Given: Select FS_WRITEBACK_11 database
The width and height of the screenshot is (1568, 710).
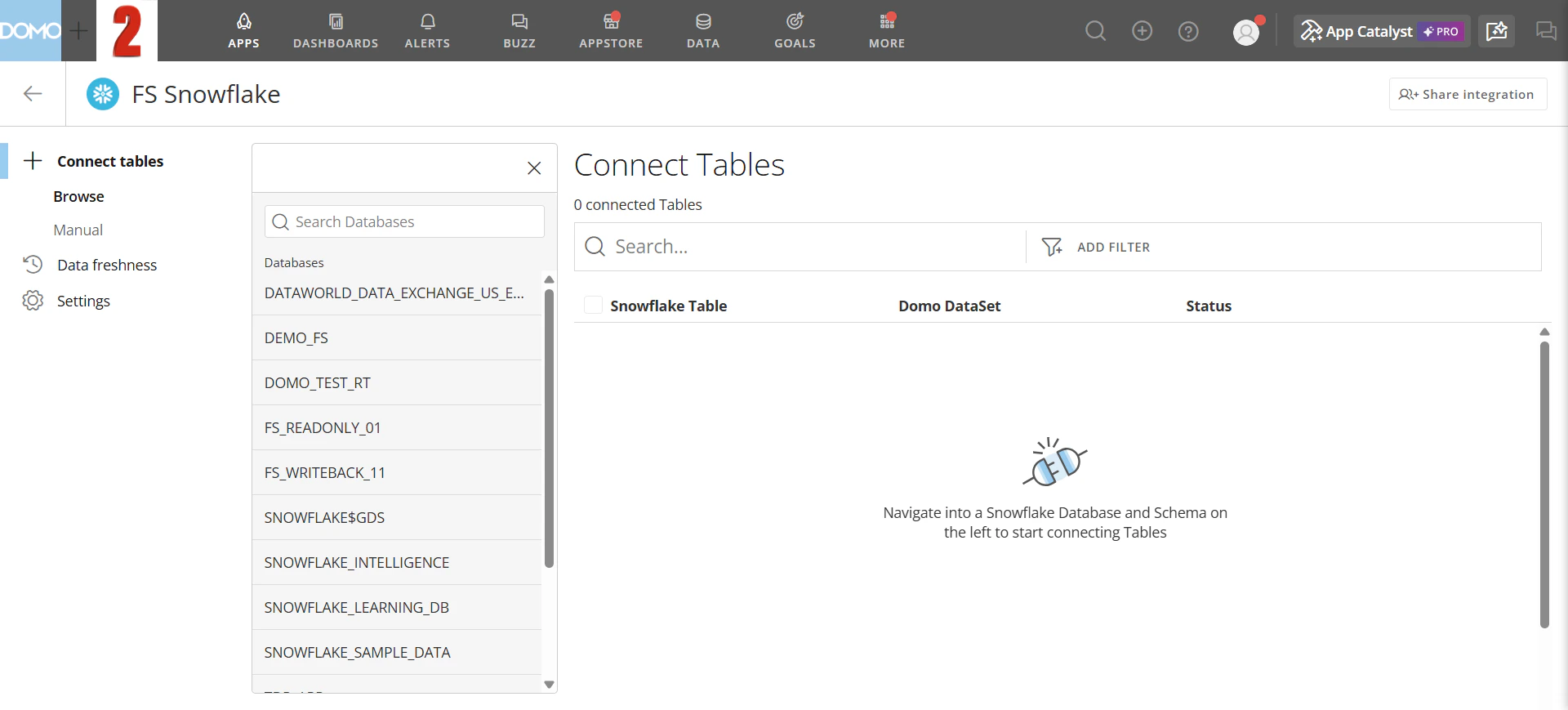Looking at the screenshot, I should coord(396,472).
